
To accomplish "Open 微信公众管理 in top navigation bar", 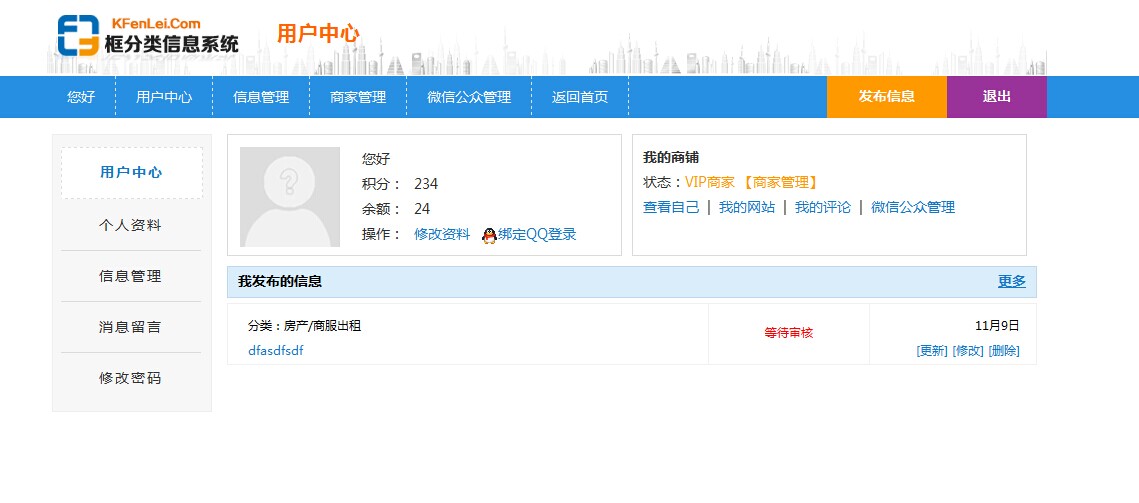I will pos(469,97).
